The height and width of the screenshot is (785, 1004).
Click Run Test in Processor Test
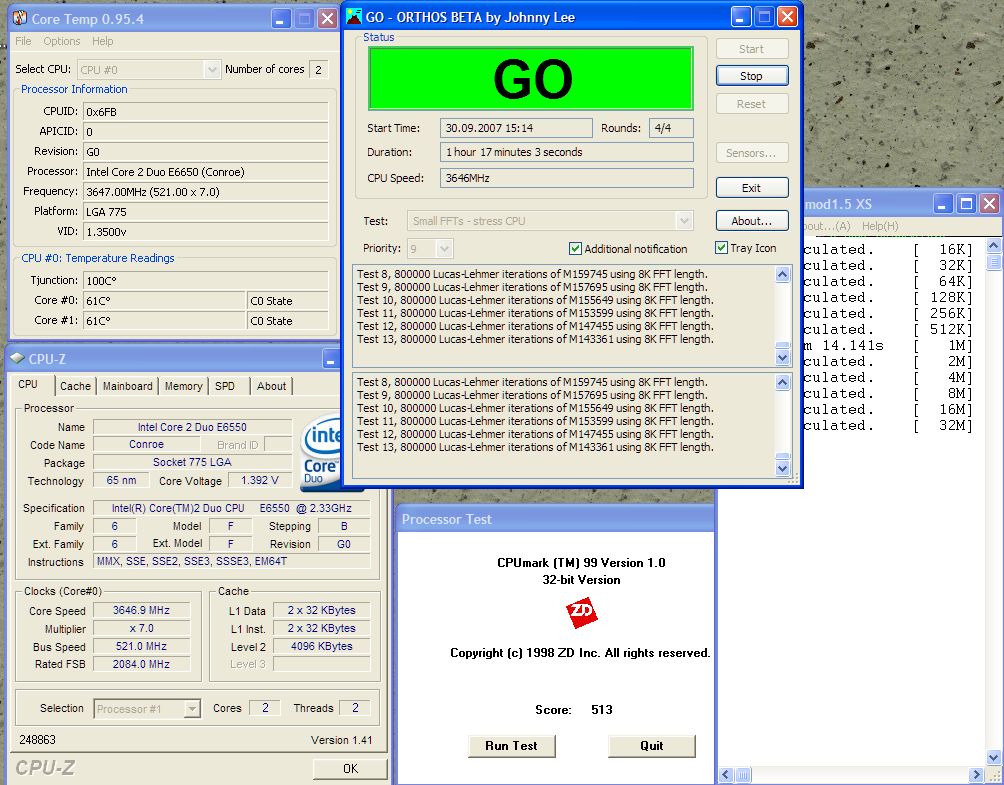[x=511, y=746]
